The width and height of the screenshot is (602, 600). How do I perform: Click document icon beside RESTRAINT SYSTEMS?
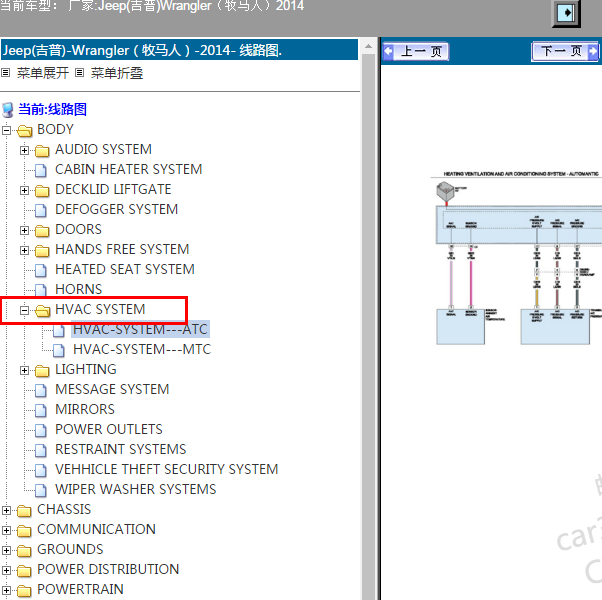pos(41,450)
